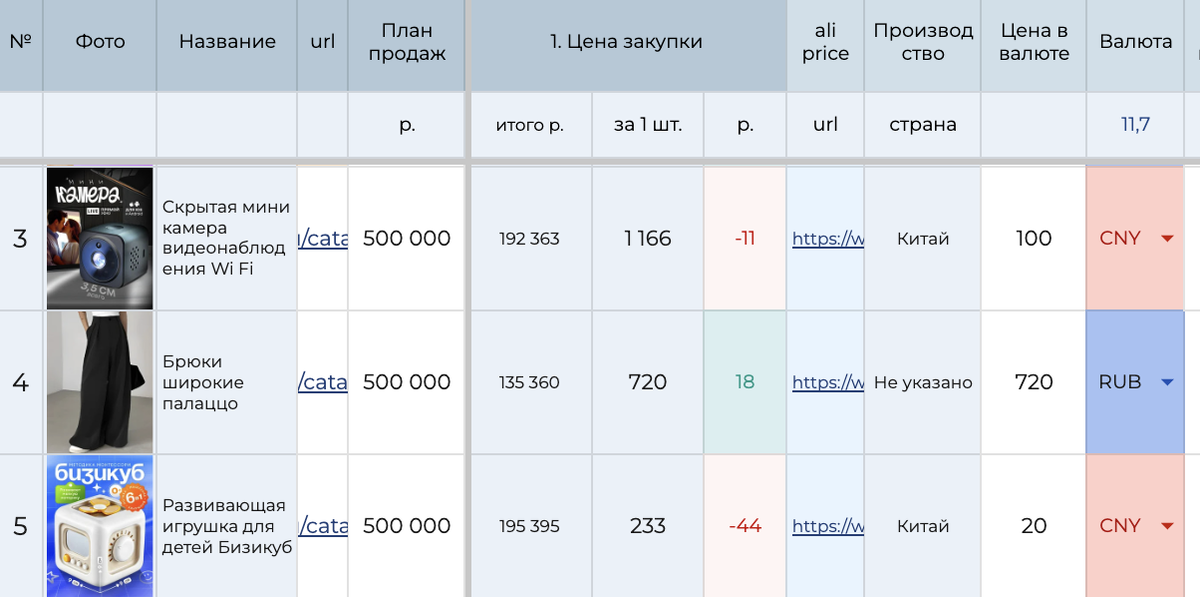This screenshot has height=597, width=1200.
Task: Open the CNY currency dropdown in row 5
Action: coord(1166,526)
